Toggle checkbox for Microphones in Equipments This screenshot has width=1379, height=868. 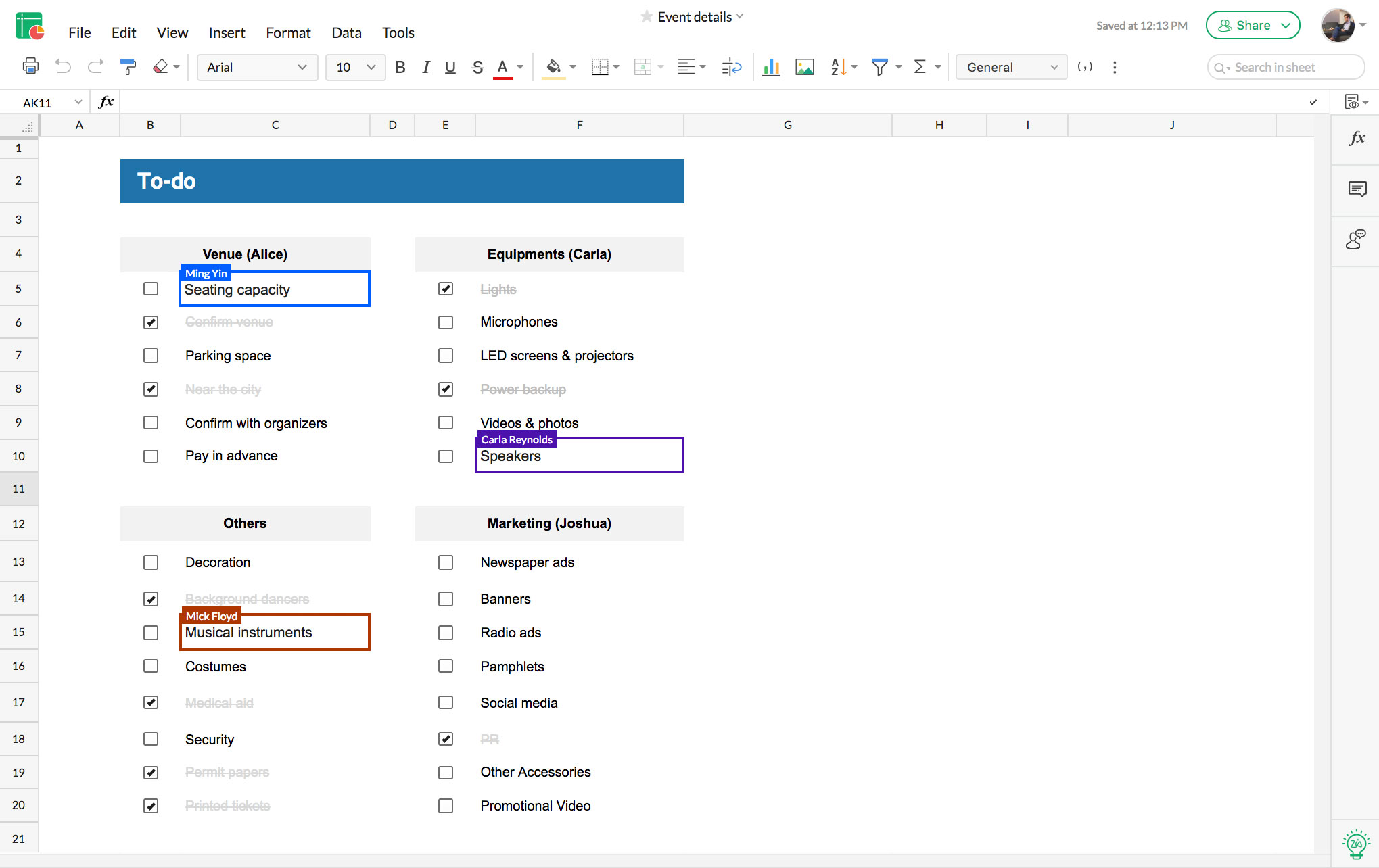point(444,322)
